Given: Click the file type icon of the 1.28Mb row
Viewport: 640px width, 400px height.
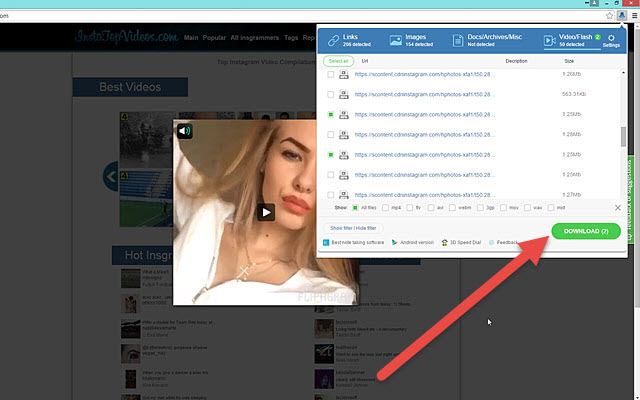Looking at the screenshot, I should [x=344, y=135].
